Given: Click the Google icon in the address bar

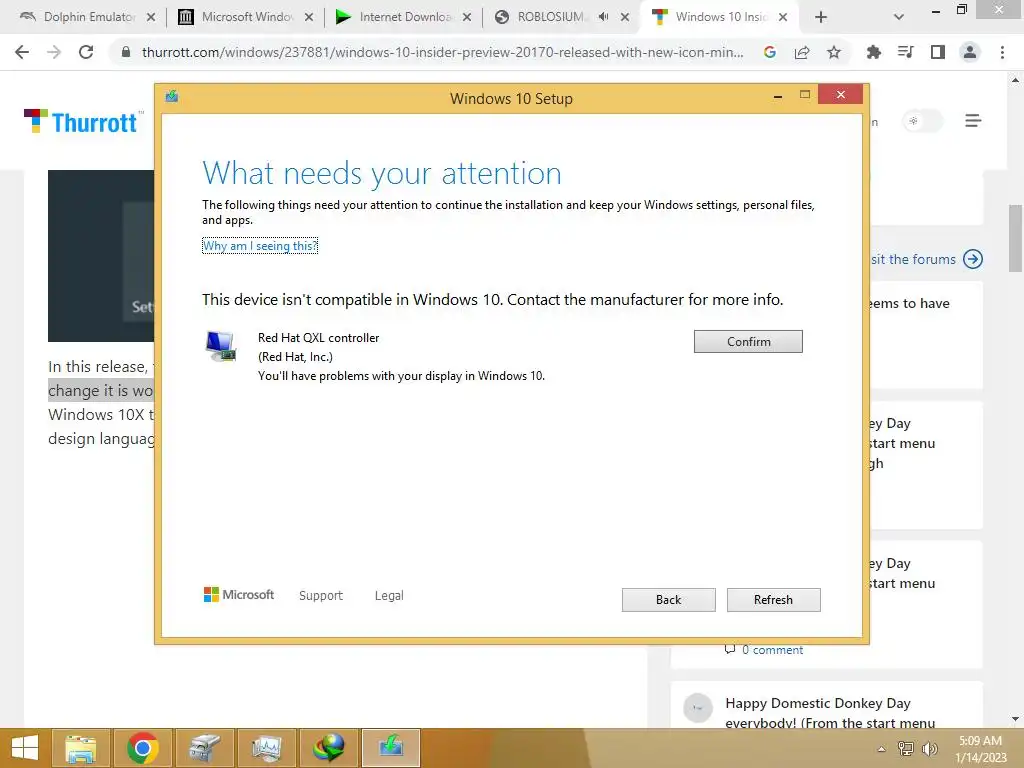Looking at the screenshot, I should click(769, 52).
